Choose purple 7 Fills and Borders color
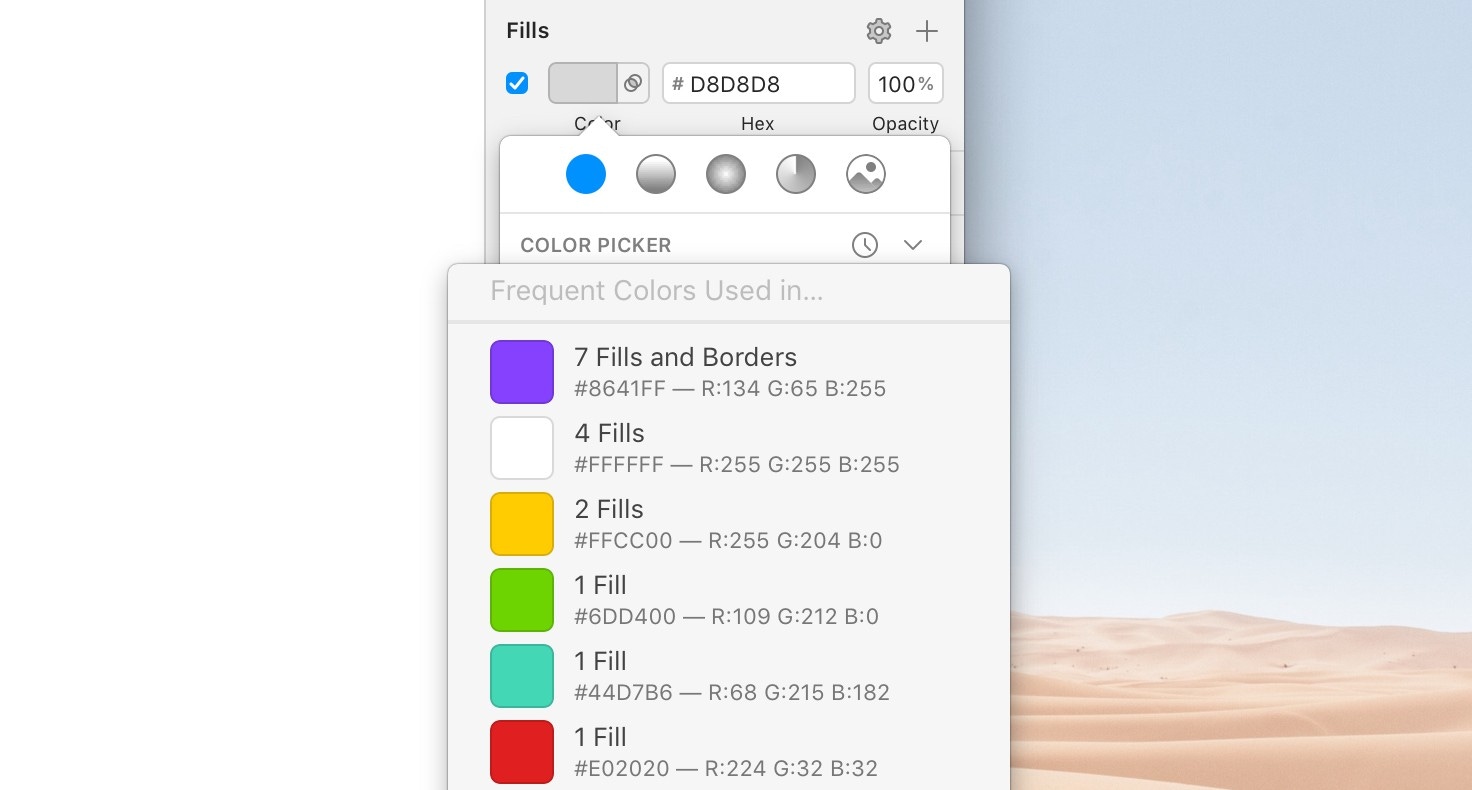This screenshot has width=1472, height=790. pyautogui.click(x=729, y=372)
